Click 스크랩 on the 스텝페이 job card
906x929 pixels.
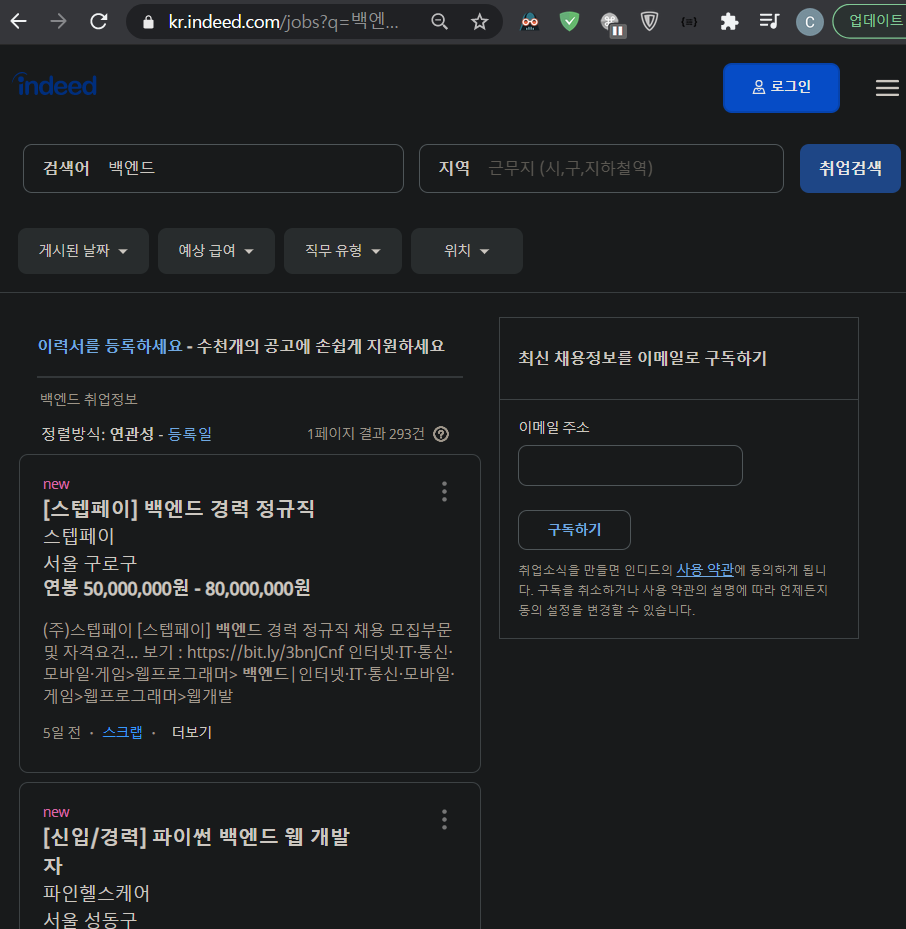tap(123, 732)
